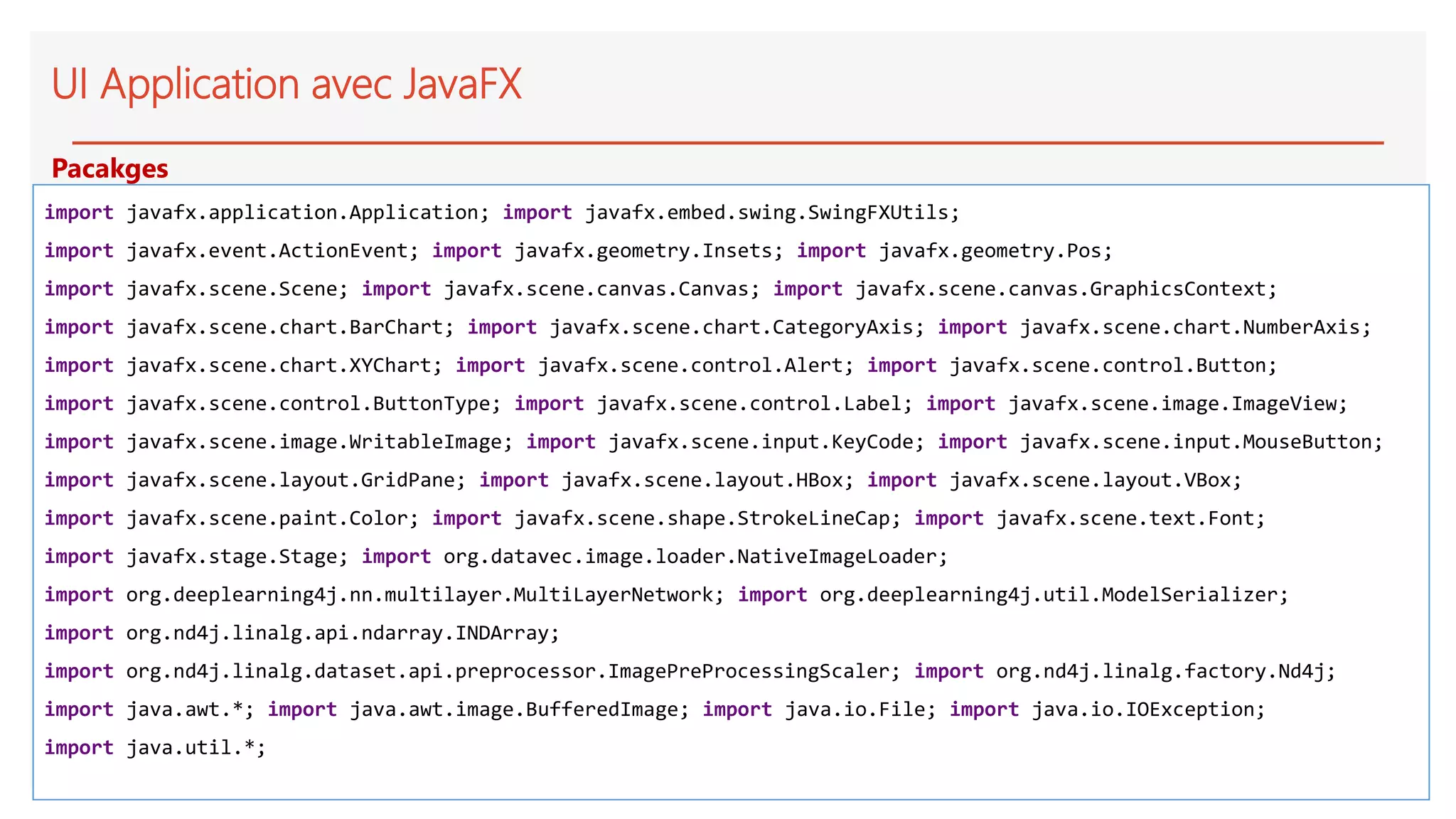Click 'javafx.scene.chart.NumberAxis;' import
1456x819 pixels.
[1196, 328]
